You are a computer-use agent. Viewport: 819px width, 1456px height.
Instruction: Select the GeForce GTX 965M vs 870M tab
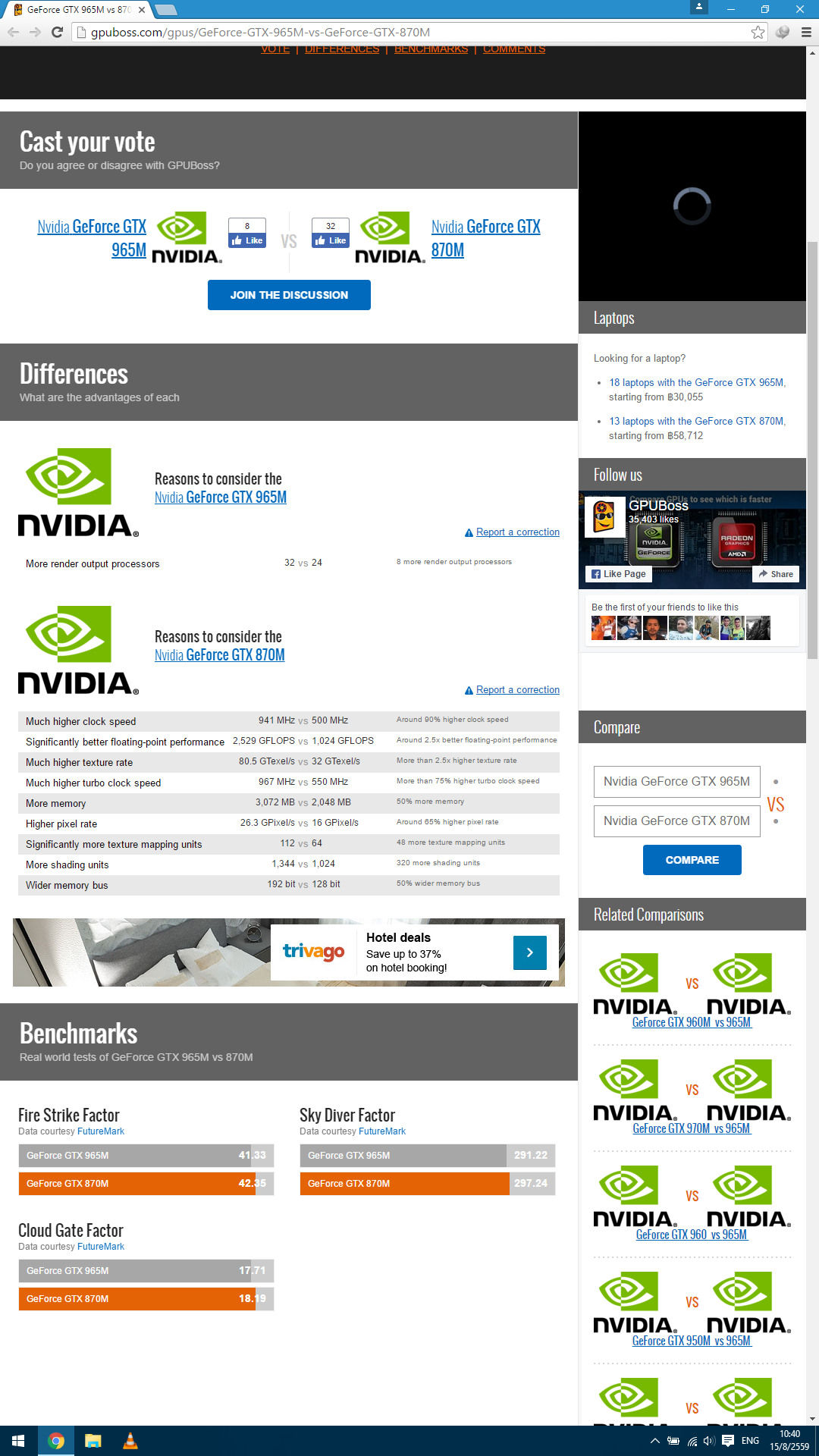[x=76, y=10]
